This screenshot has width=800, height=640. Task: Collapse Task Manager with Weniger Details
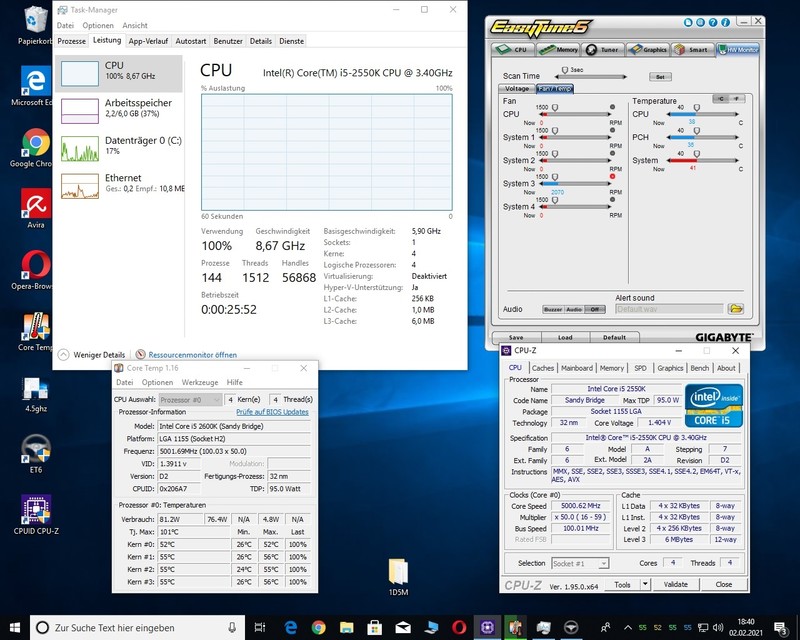[92, 355]
